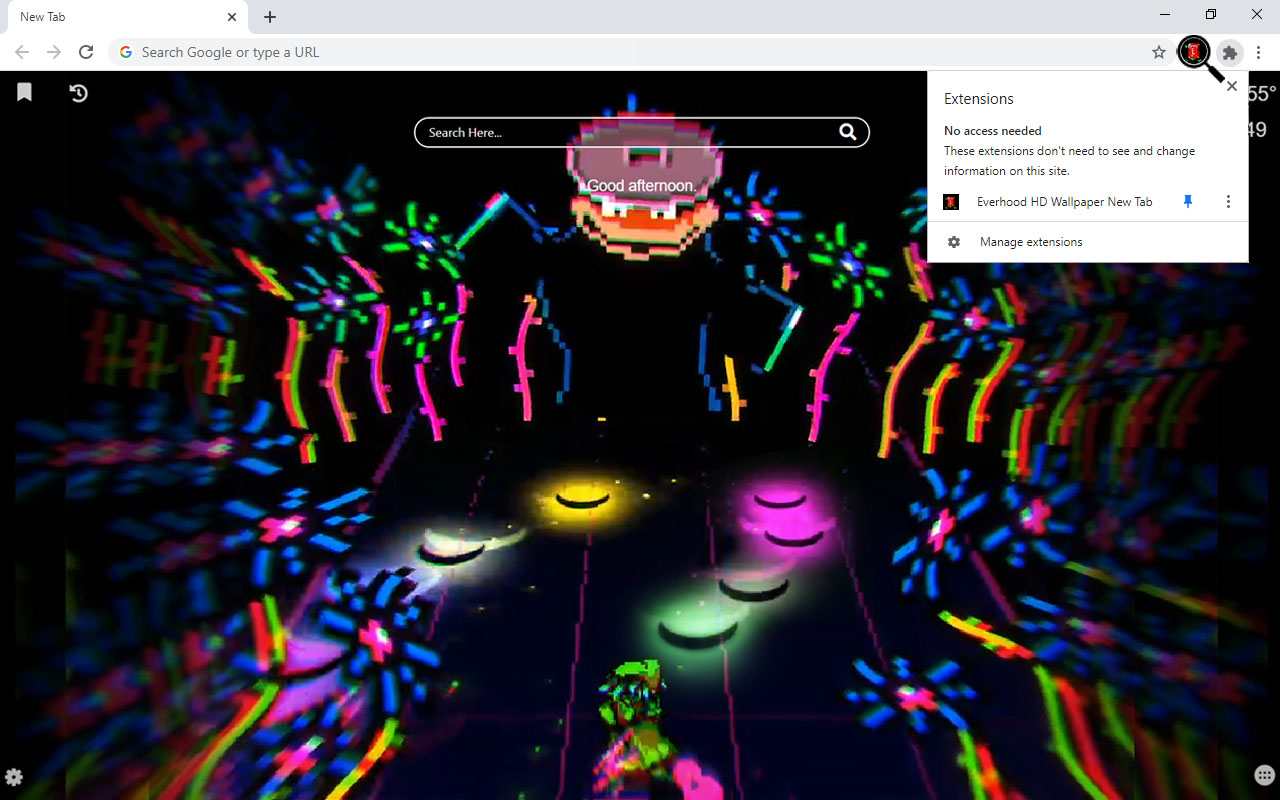Minimize the Chrome window

pos(1166,14)
